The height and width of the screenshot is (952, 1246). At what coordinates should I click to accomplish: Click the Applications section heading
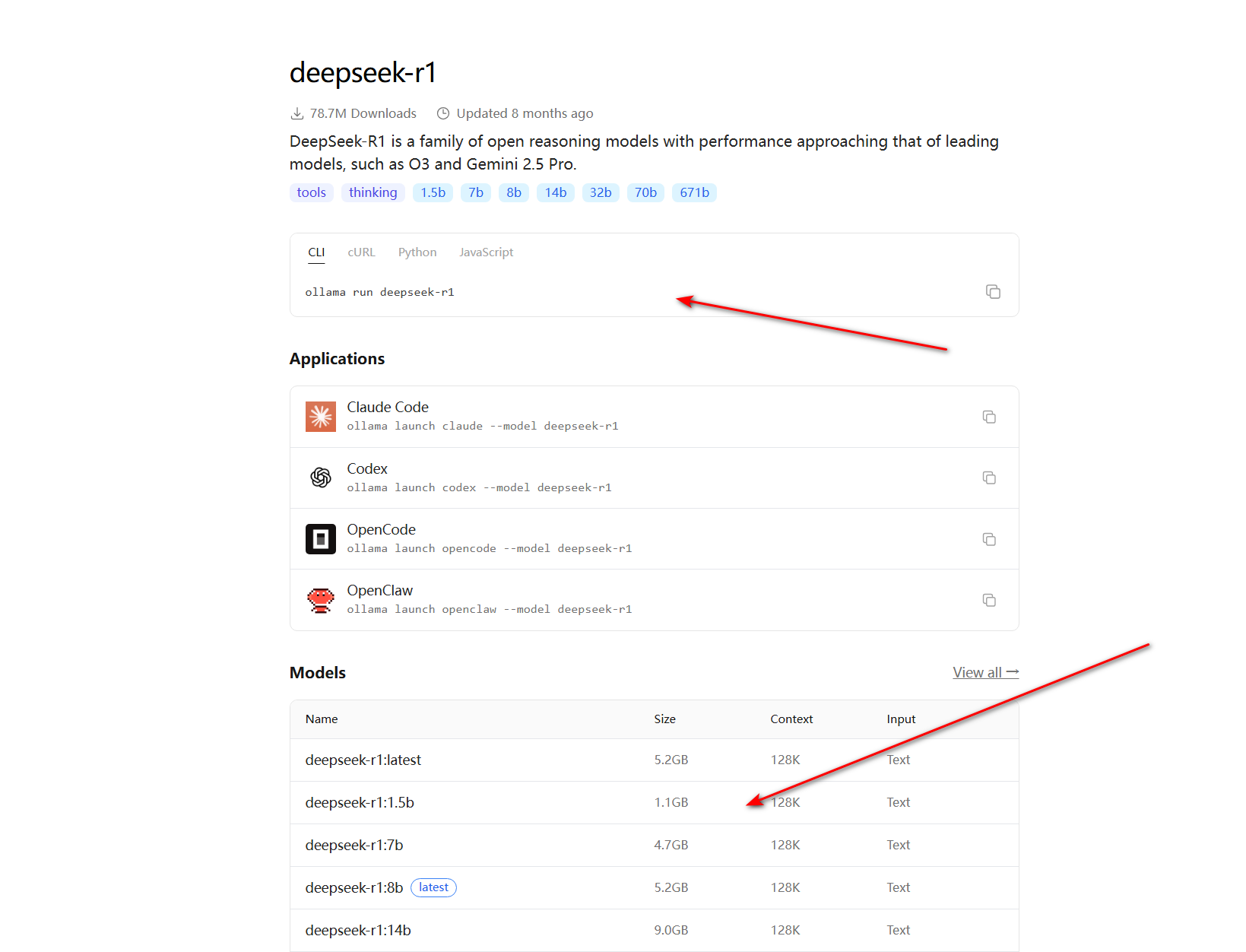coord(337,359)
